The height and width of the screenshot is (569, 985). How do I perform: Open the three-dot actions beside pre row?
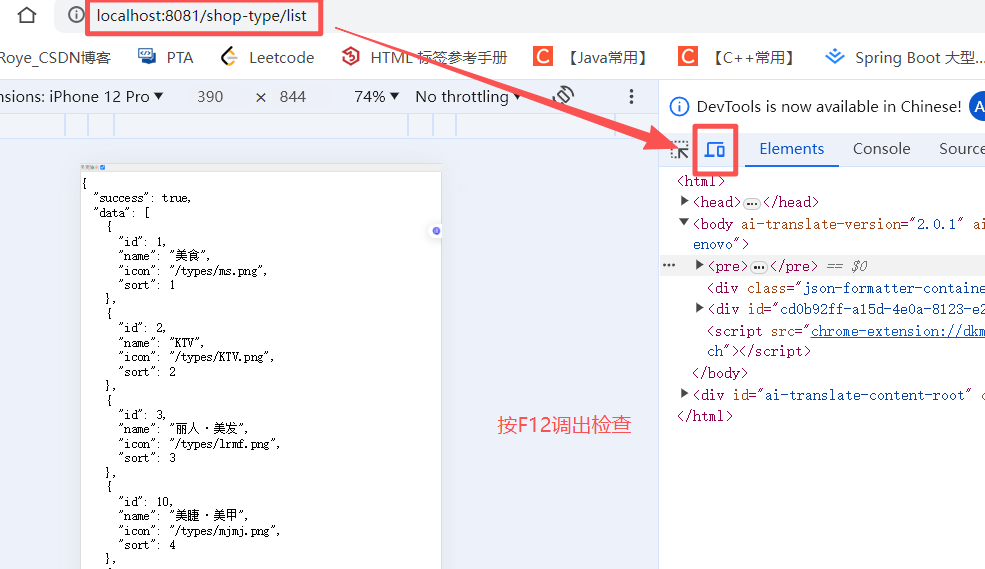click(x=669, y=265)
